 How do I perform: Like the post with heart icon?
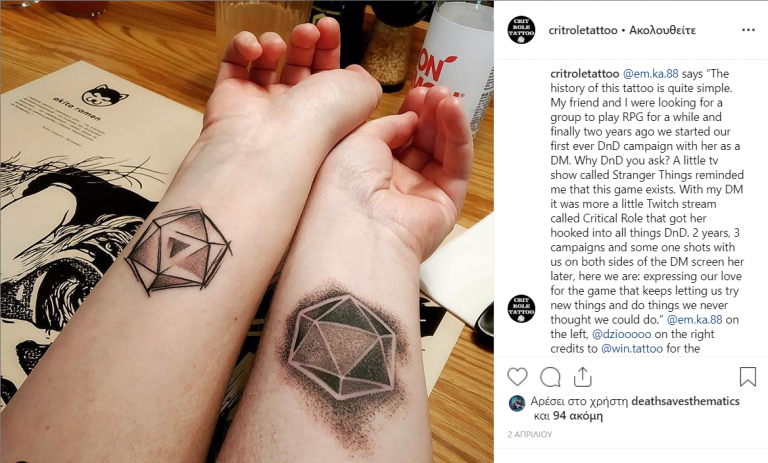coord(517,377)
